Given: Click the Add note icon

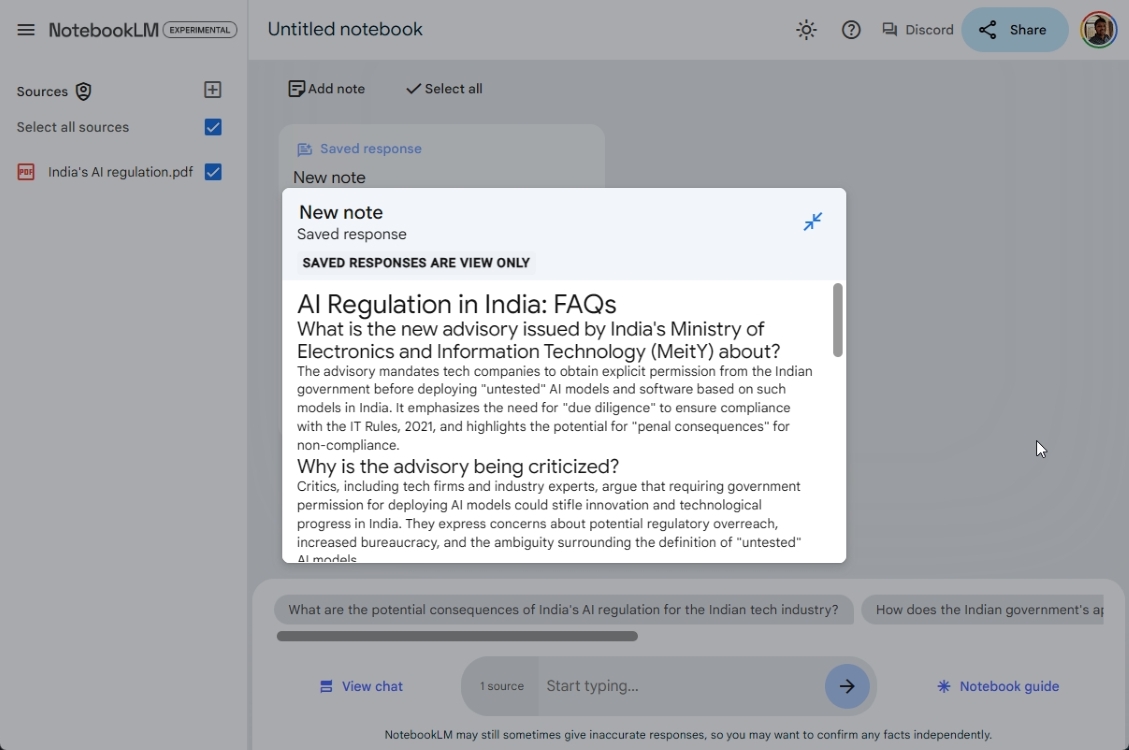Looking at the screenshot, I should (296, 88).
